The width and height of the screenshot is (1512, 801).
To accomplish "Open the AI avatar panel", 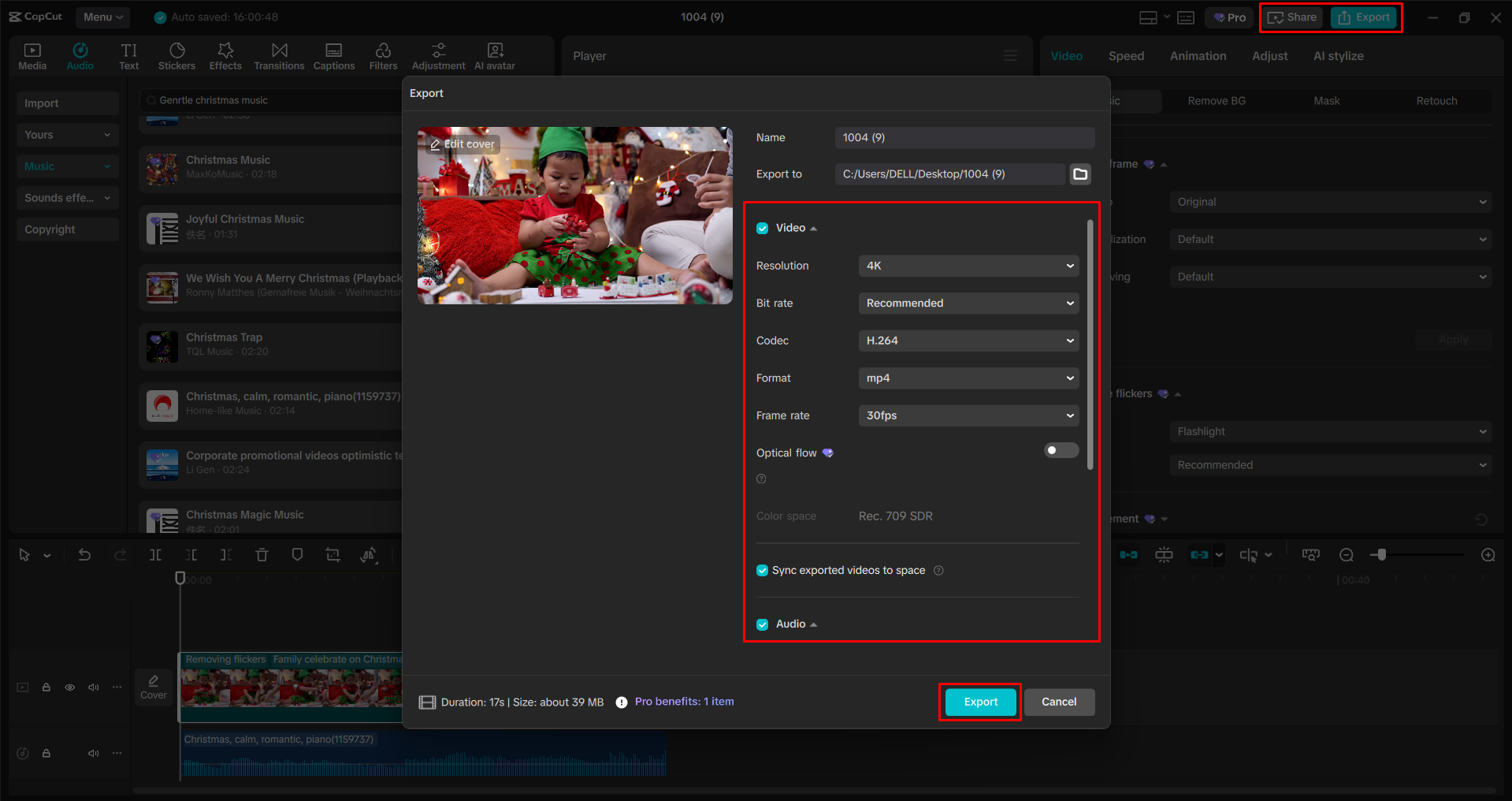I will [494, 55].
